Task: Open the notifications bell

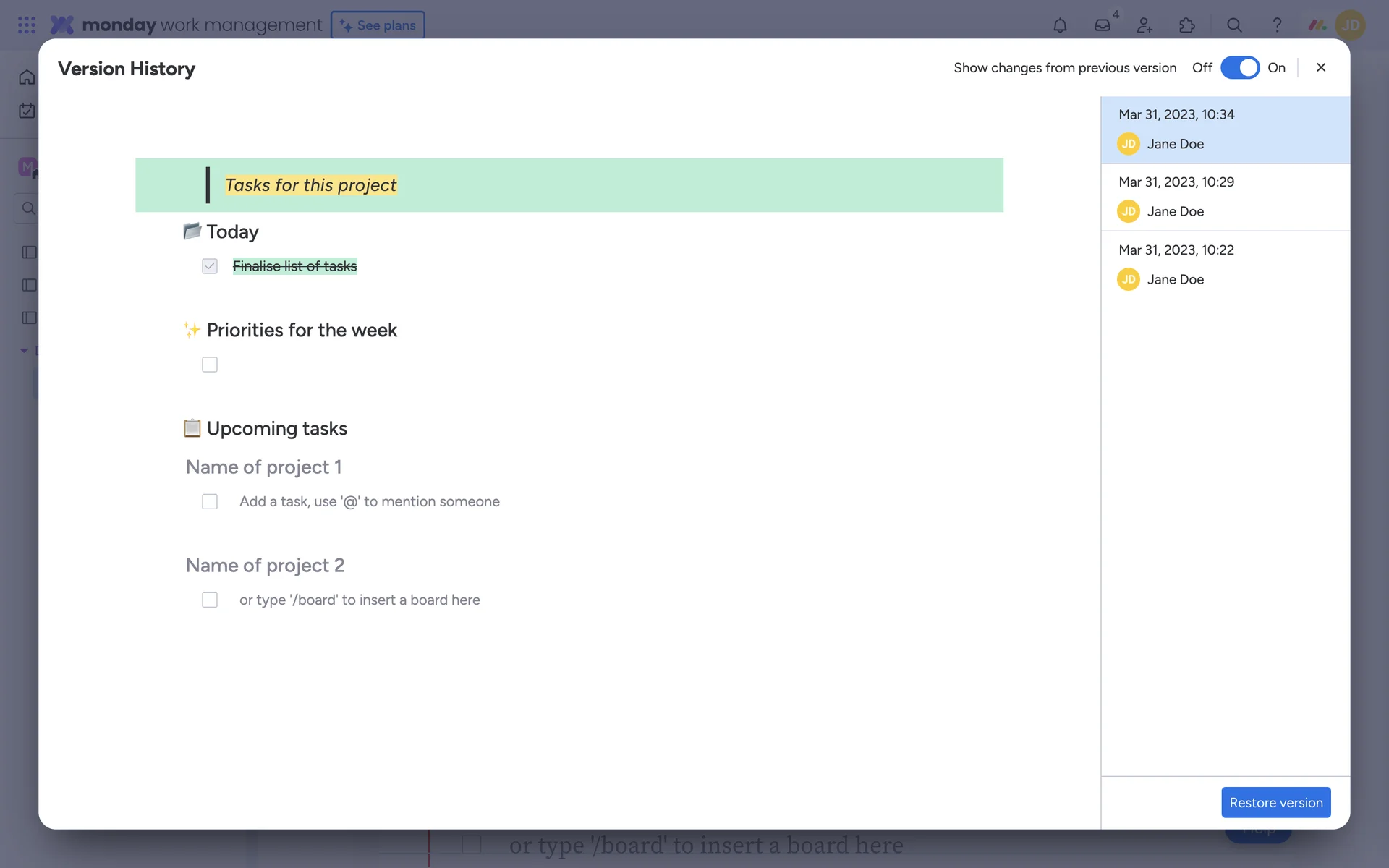Action: click(x=1060, y=25)
